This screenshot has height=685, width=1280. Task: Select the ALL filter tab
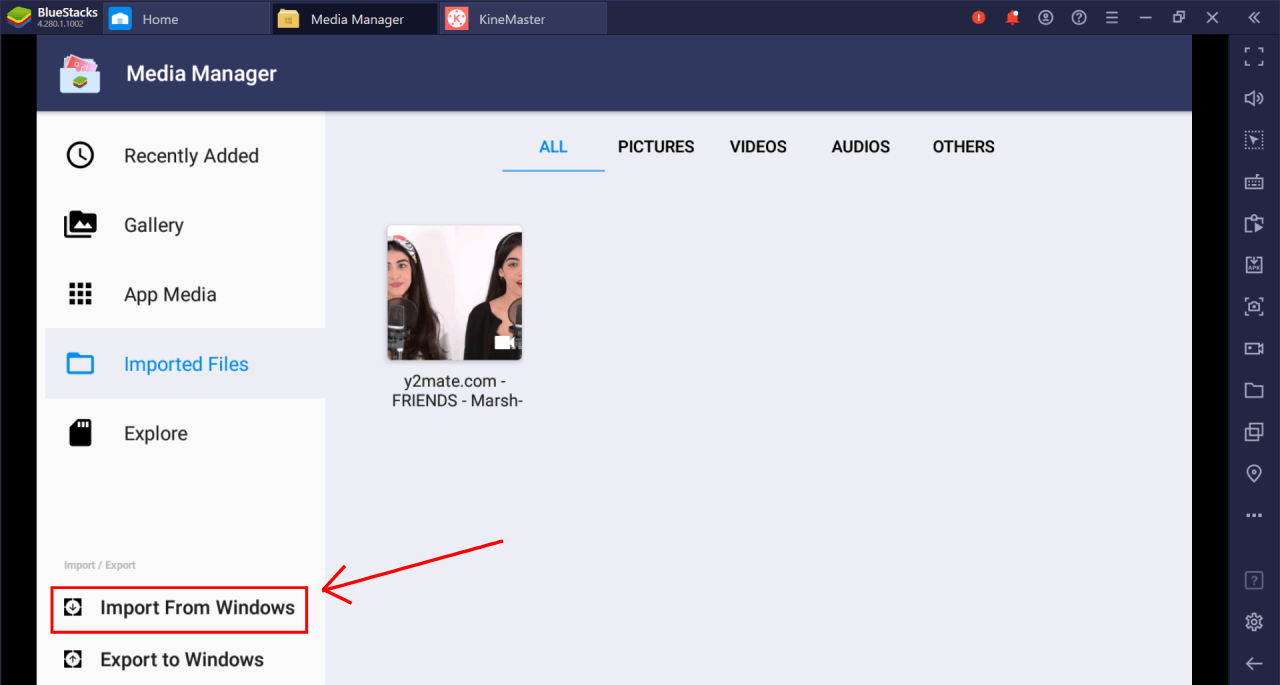553,147
